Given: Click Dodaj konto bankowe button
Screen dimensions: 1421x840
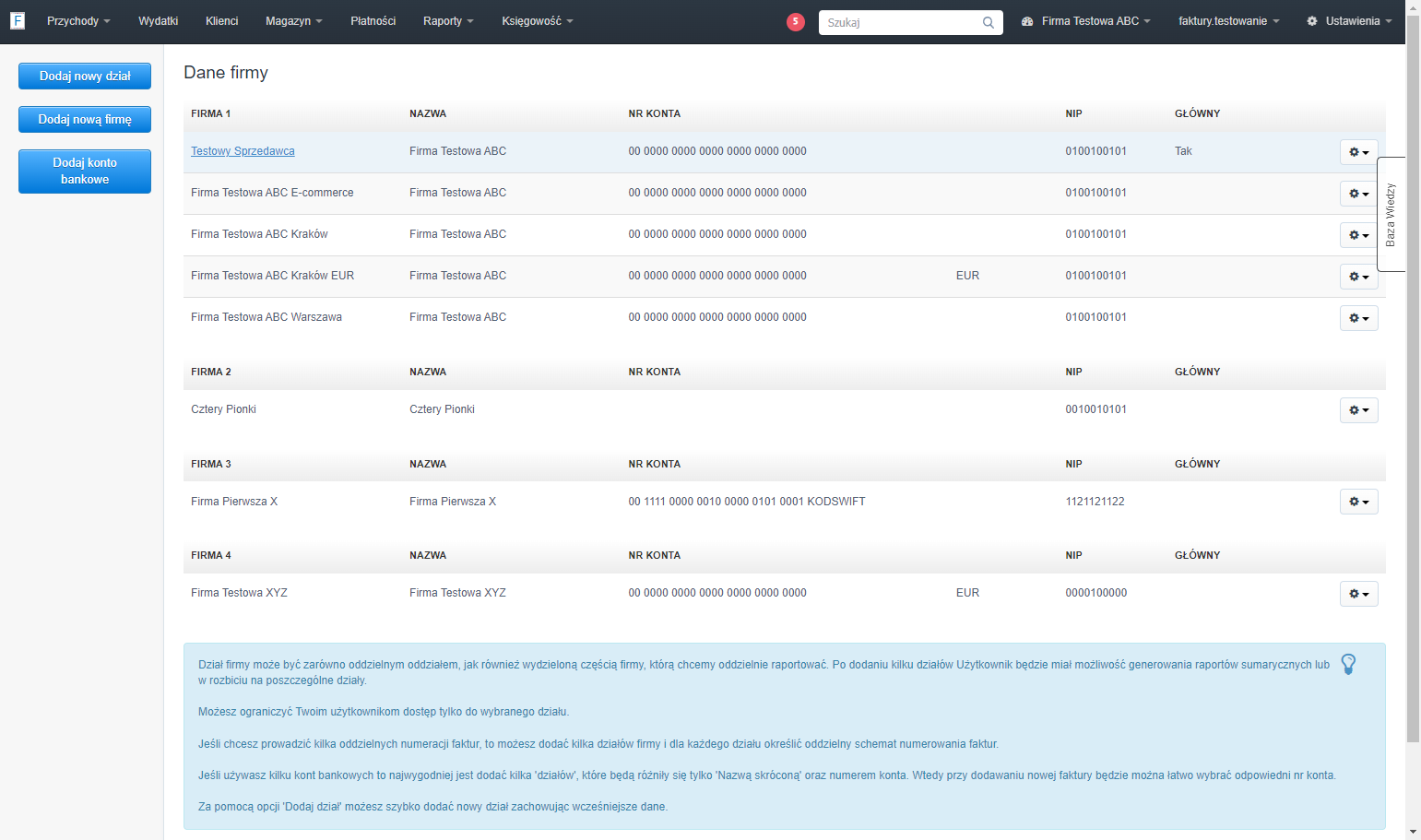Looking at the screenshot, I should [x=85, y=172].
